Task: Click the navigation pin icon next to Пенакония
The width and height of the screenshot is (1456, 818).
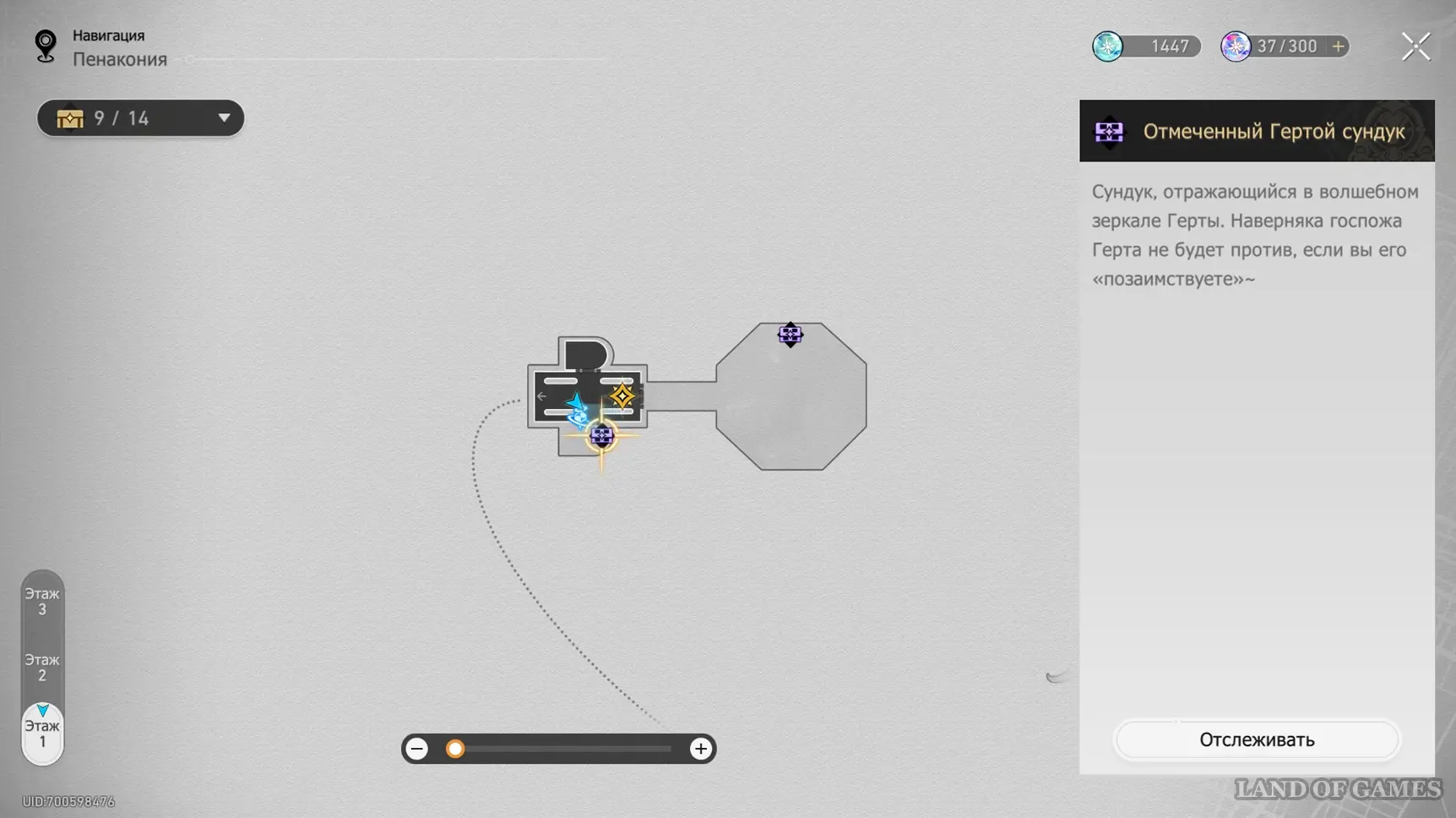Action: (x=46, y=46)
